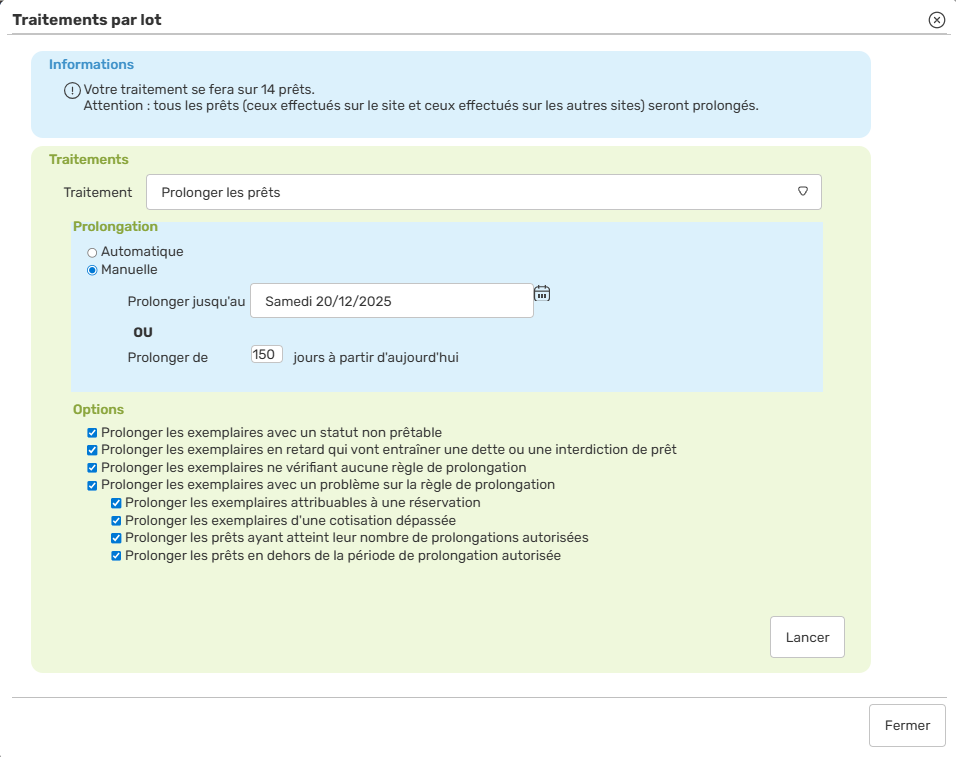The width and height of the screenshot is (956, 757).
Task: Select the Automatique radio button
Action: tap(92, 252)
